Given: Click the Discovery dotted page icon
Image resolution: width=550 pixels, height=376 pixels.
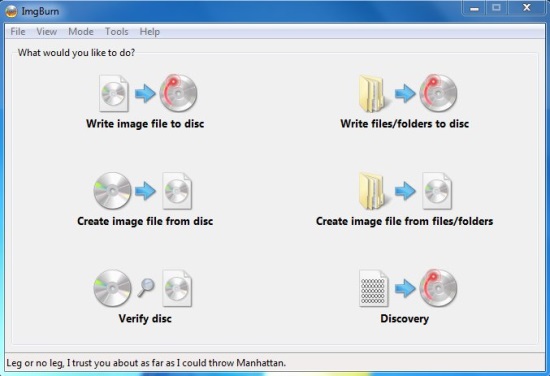Looking at the screenshot, I should (374, 288).
